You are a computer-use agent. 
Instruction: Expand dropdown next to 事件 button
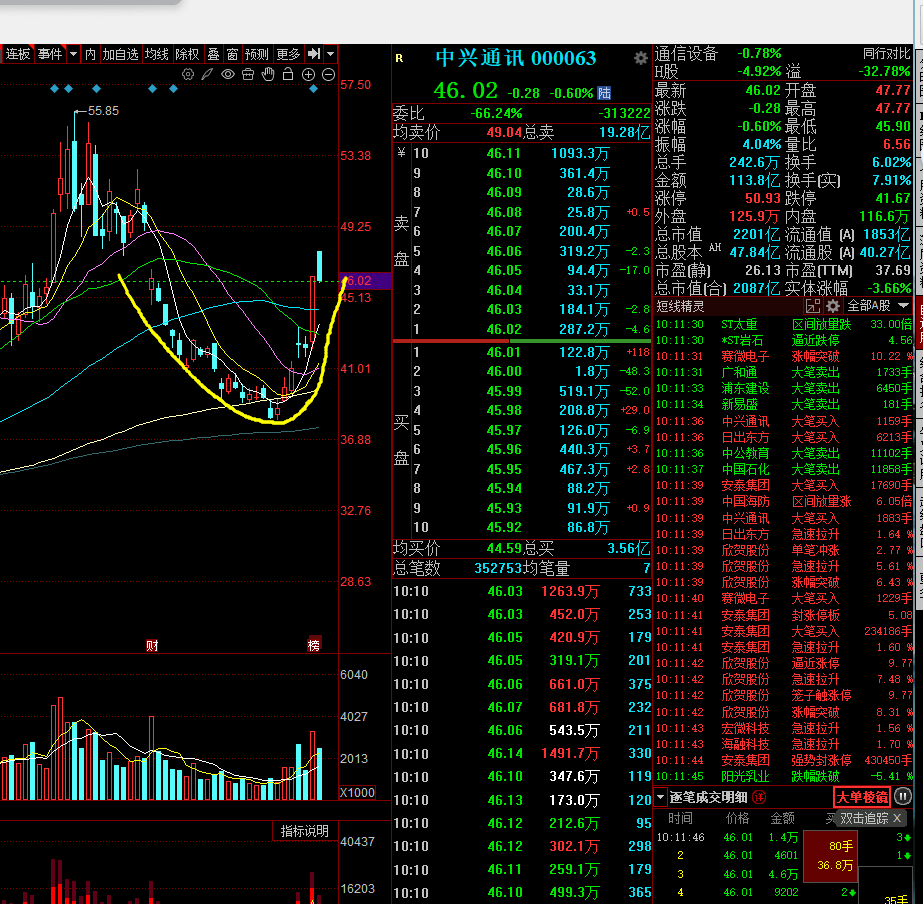(x=74, y=54)
